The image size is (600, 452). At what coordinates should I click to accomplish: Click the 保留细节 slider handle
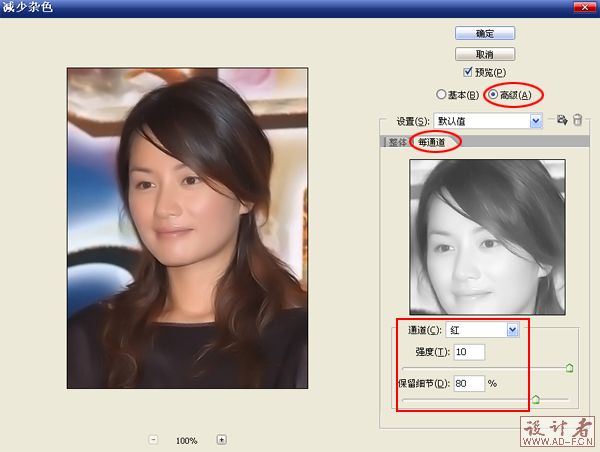coord(536,400)
